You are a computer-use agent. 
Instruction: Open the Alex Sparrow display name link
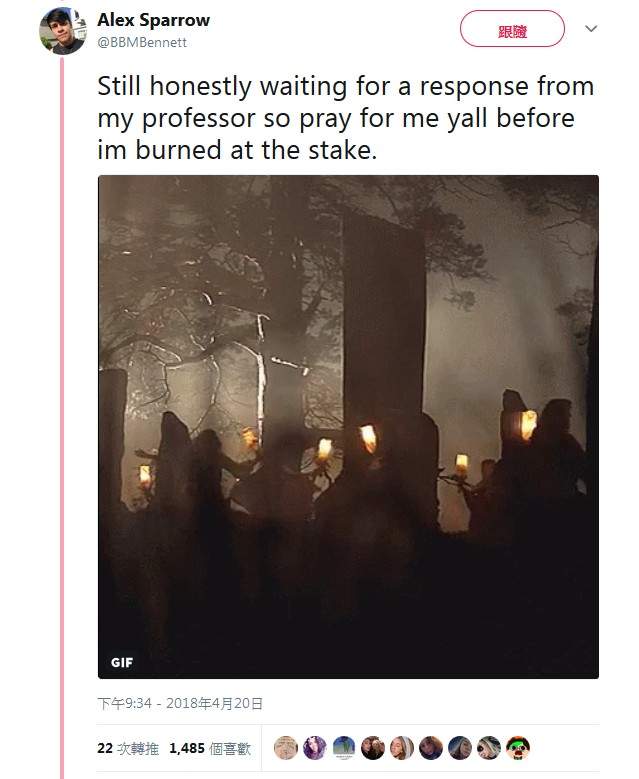tap(154, 20)
